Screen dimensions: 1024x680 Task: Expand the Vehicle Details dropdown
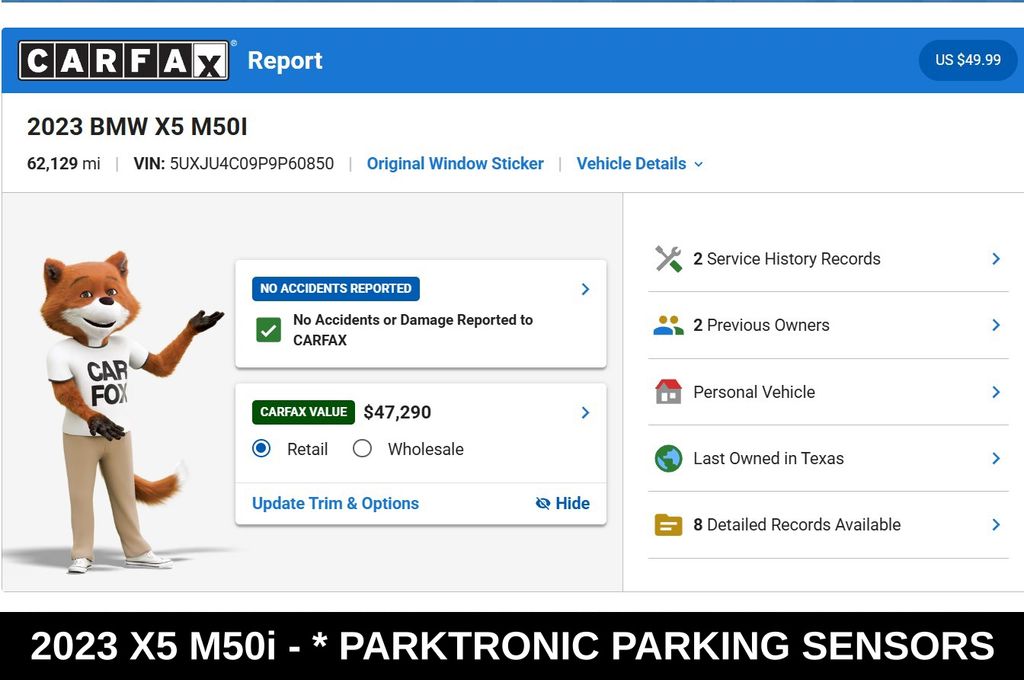tap(639, 163)
